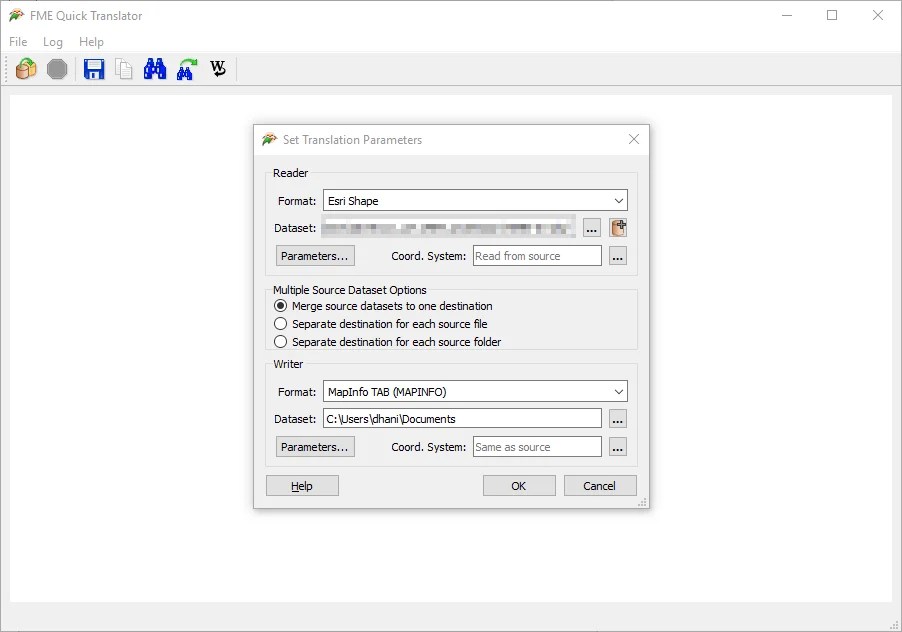Open the Log menu
Viewport: 902px width, 632px height.
pyautogui.click(x=52, y=41)
